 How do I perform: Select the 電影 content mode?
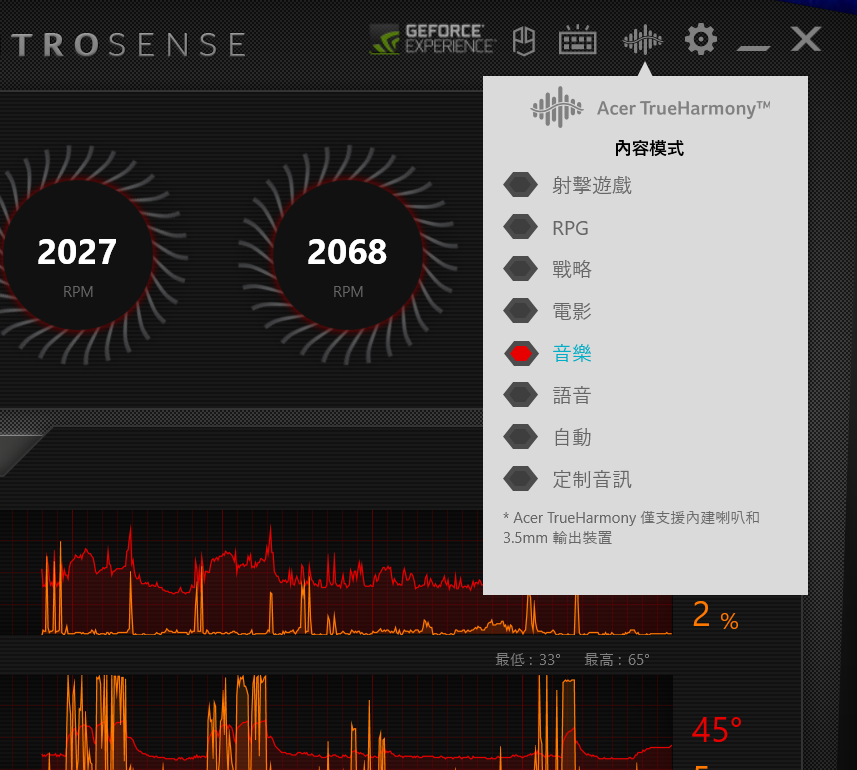point(547,311)
